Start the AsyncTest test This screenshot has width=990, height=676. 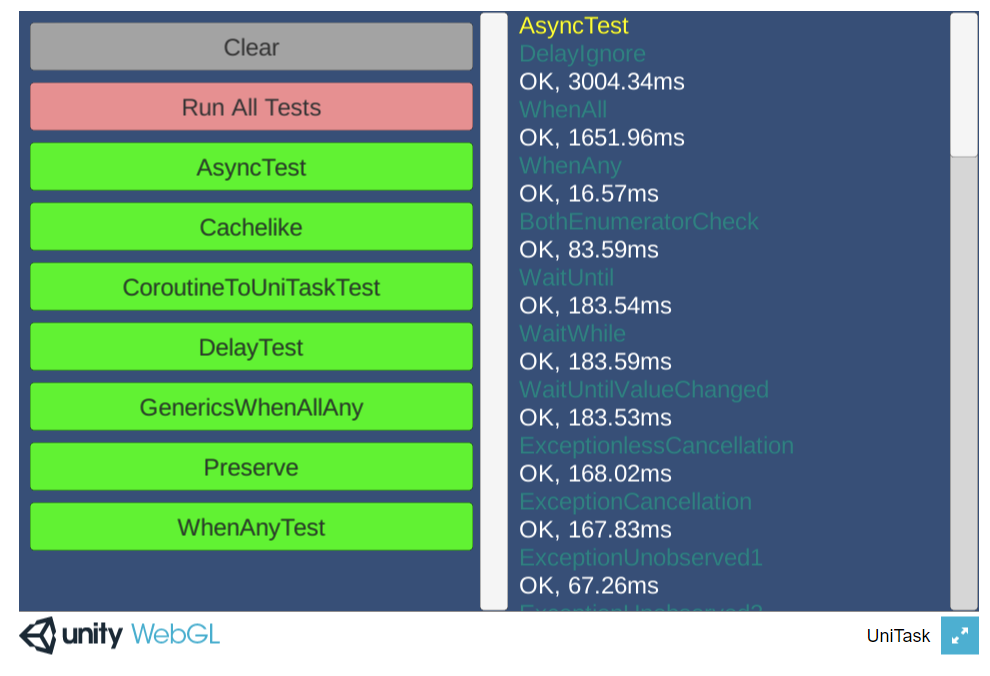tap(251, 166)
